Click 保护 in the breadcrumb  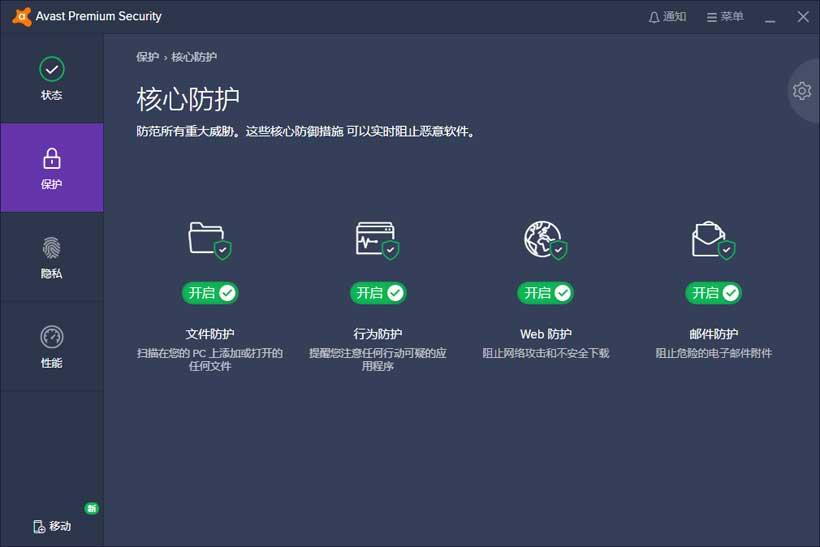coord(147,57)
